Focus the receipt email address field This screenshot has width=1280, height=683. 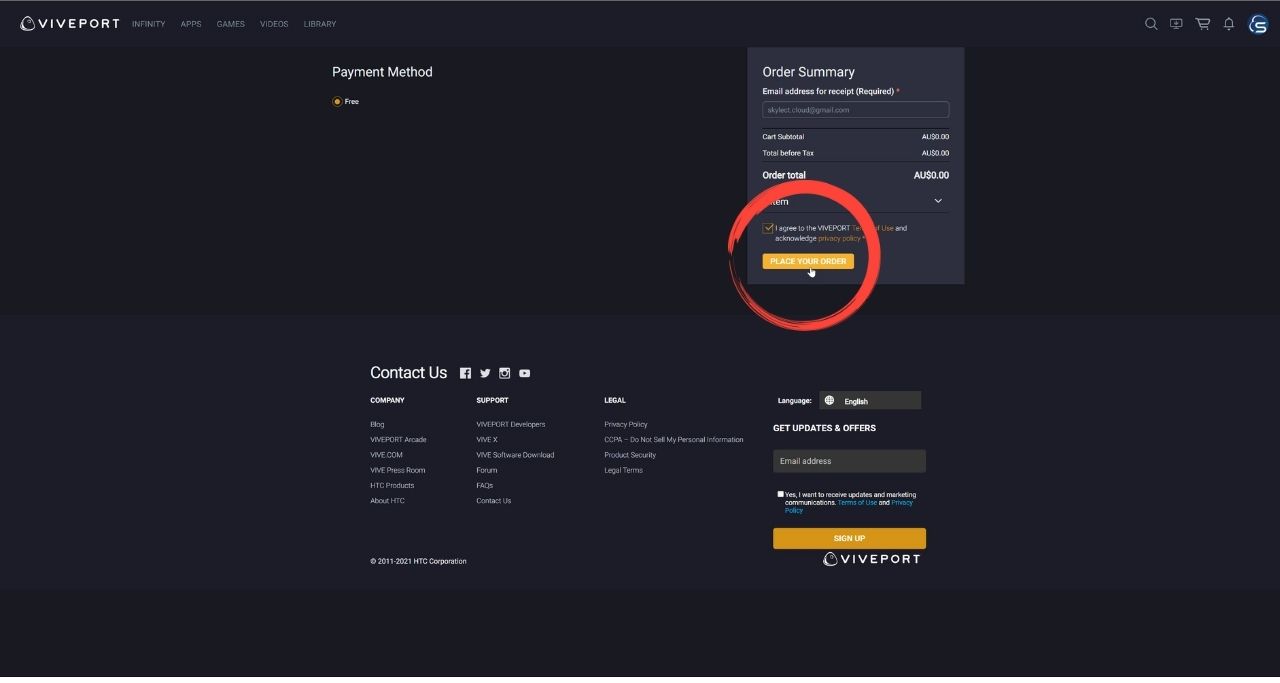pos(856,110)
